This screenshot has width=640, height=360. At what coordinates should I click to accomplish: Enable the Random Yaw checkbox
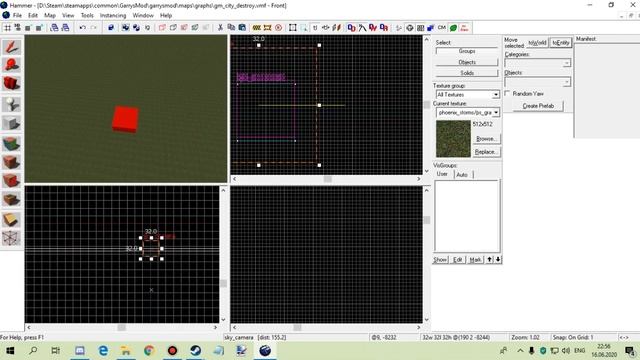(x=507, y=93)
